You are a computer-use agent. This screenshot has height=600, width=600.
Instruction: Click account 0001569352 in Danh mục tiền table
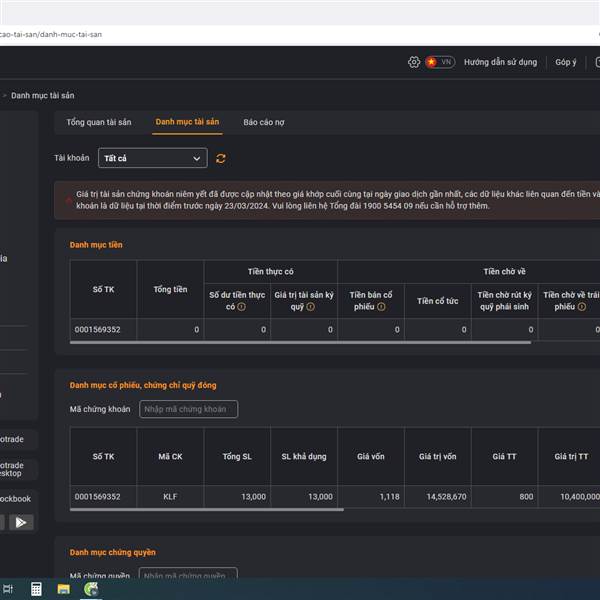pos(98,329)
